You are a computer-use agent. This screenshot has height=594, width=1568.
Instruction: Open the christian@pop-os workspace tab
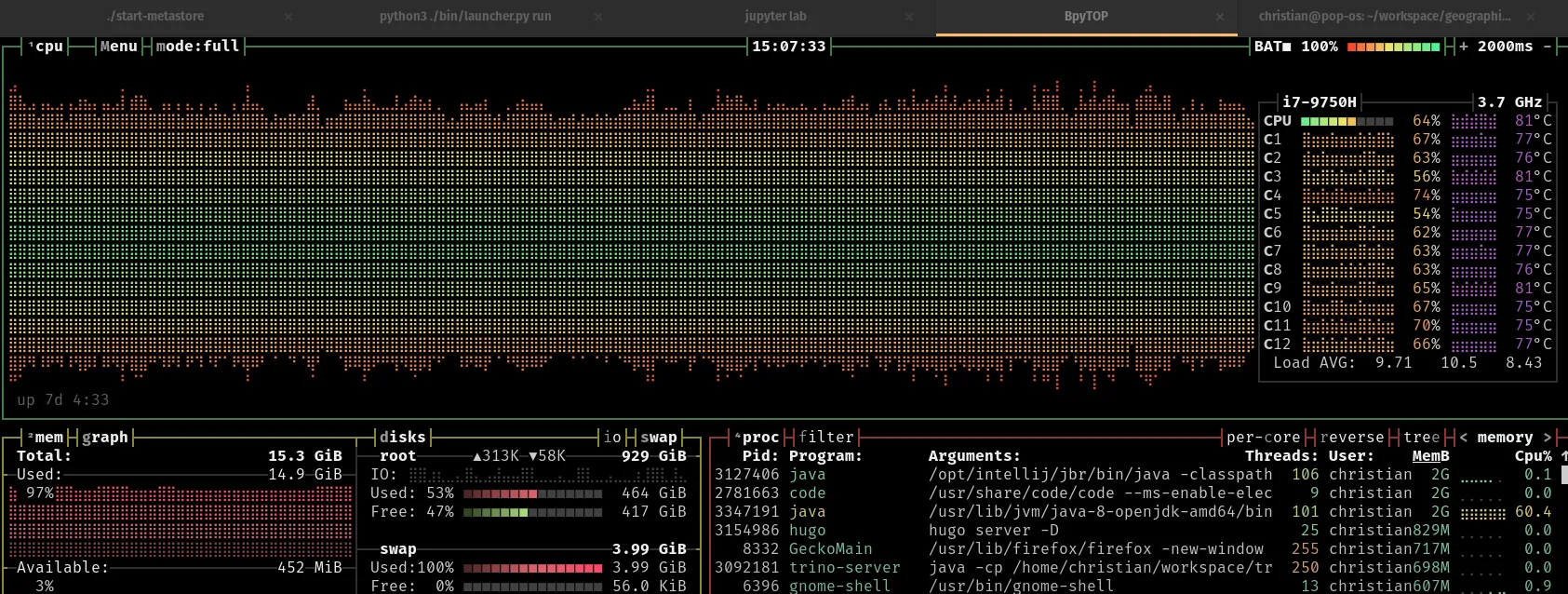(1385, 16)
